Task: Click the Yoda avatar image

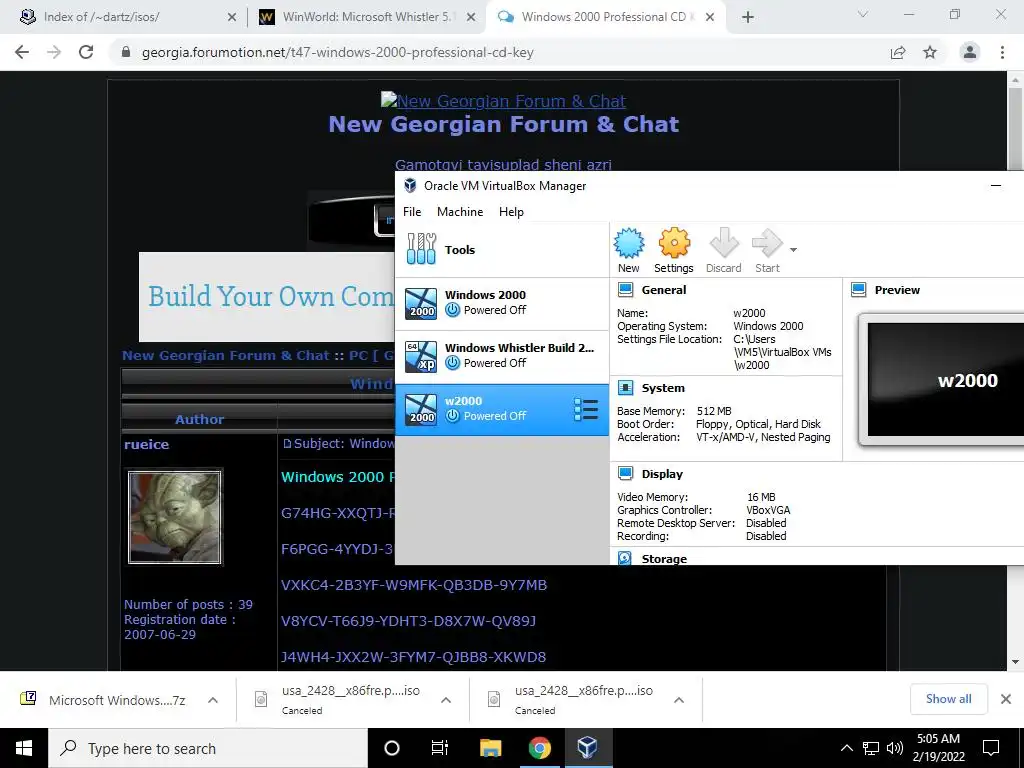Action: [175, 517]
